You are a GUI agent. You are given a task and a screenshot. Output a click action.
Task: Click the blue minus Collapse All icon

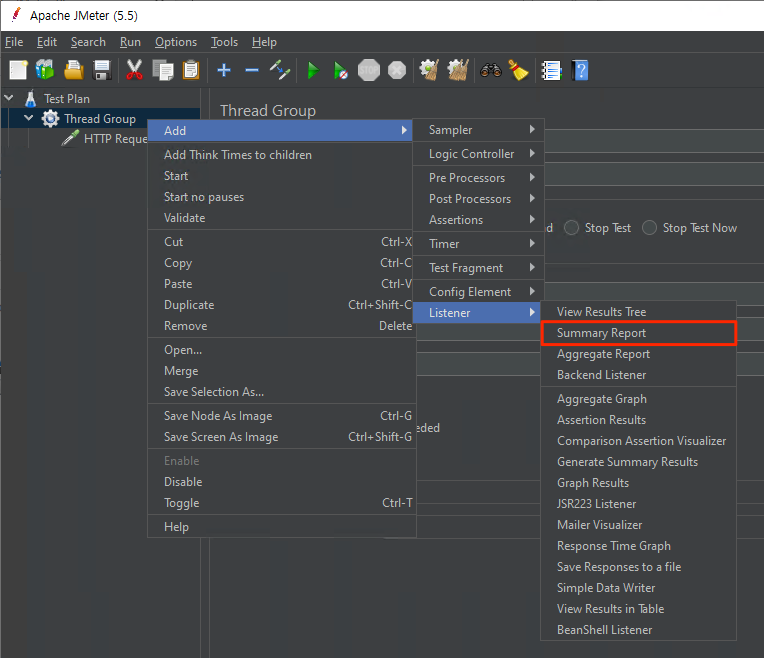pos(252,70)
